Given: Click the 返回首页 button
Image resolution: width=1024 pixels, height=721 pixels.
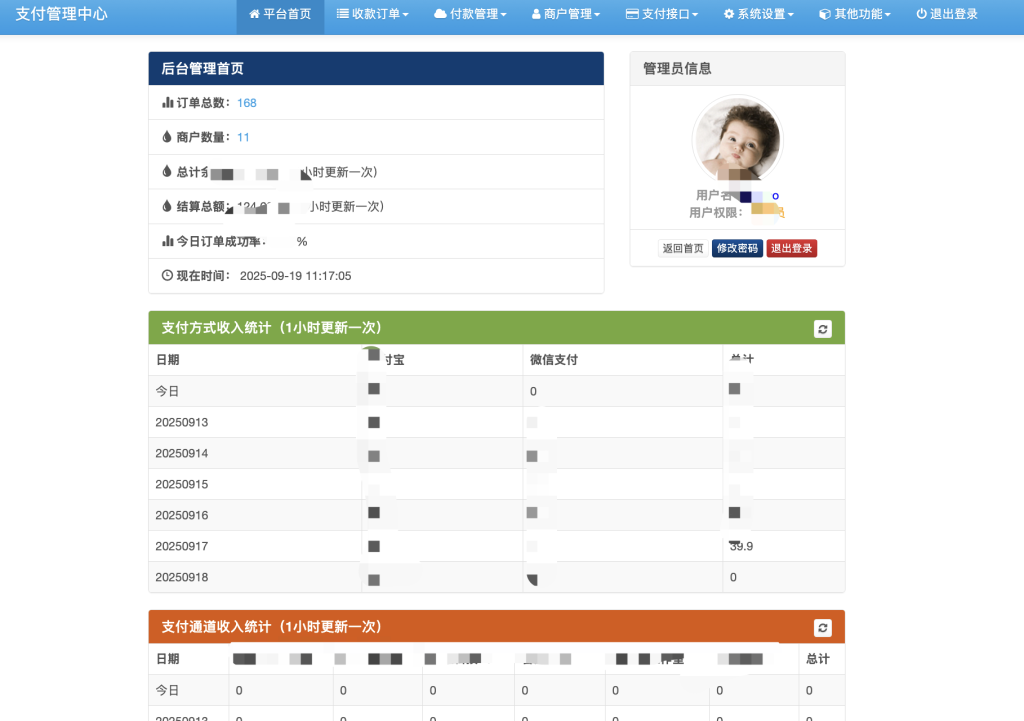Looking at the screenshot, I should pyautogui.click(x=683, y=248).
